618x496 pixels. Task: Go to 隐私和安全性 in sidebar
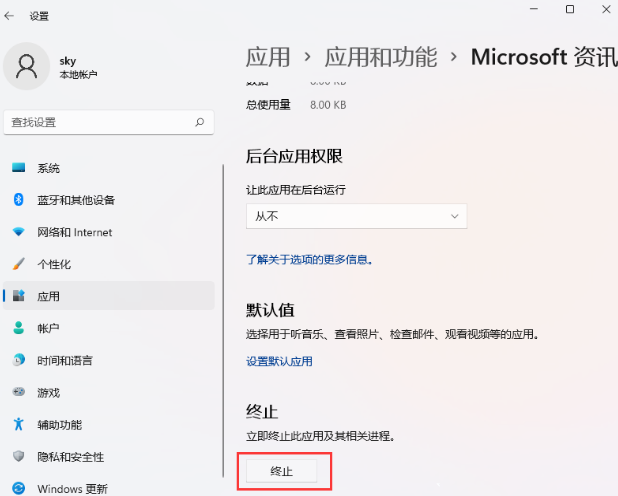[x=70, y=457]
